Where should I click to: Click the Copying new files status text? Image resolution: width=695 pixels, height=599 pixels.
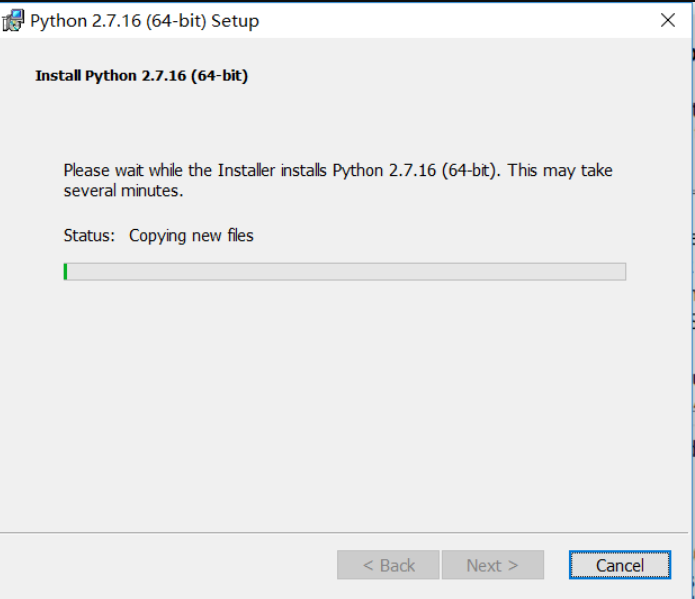point(191,235)
